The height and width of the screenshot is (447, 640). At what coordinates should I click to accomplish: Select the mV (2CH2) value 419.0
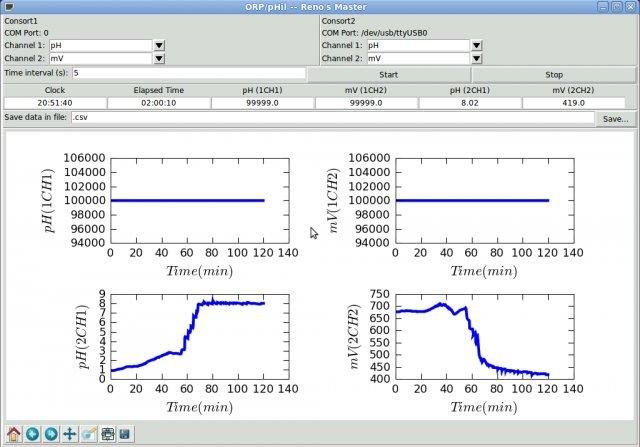point(573,103)
